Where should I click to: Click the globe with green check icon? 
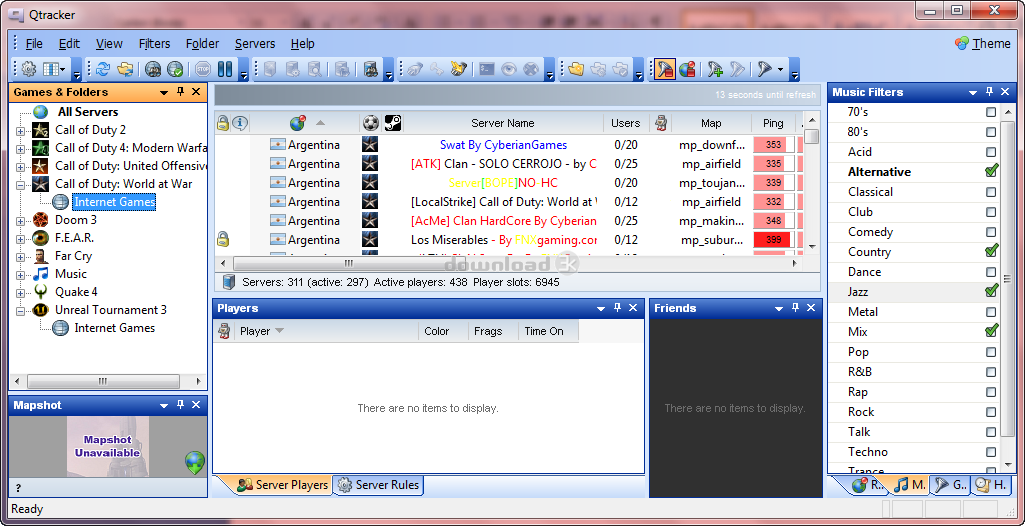click(x=175, y=69)
